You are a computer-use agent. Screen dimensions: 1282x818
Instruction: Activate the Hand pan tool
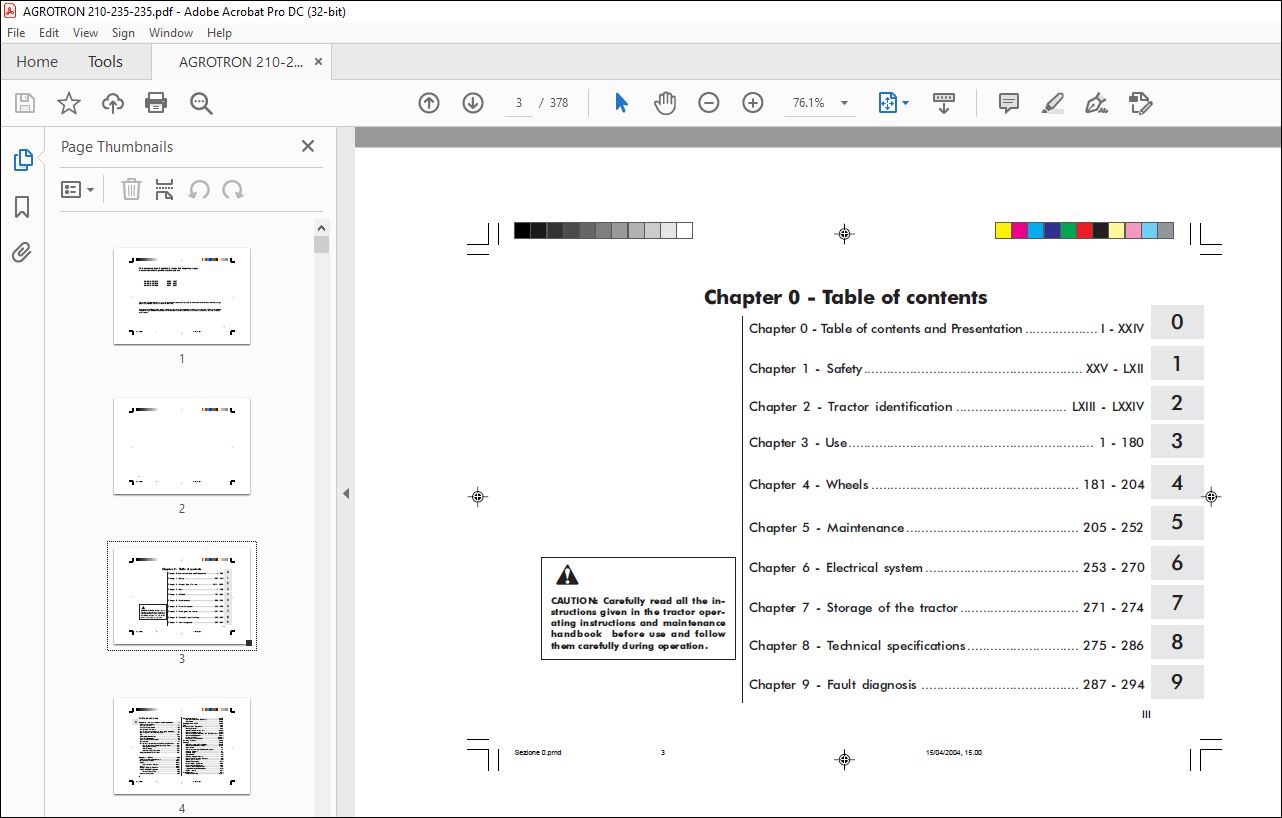tap(665, 103)
